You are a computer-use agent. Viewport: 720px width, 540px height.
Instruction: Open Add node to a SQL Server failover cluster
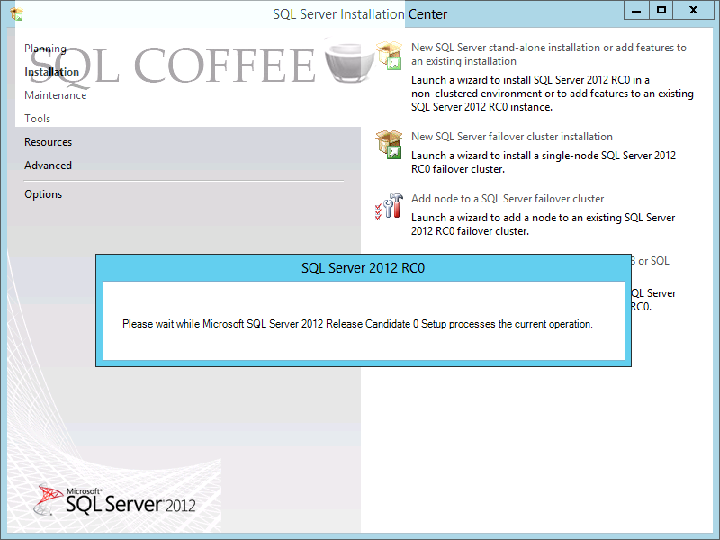click(x=507, y=198)
